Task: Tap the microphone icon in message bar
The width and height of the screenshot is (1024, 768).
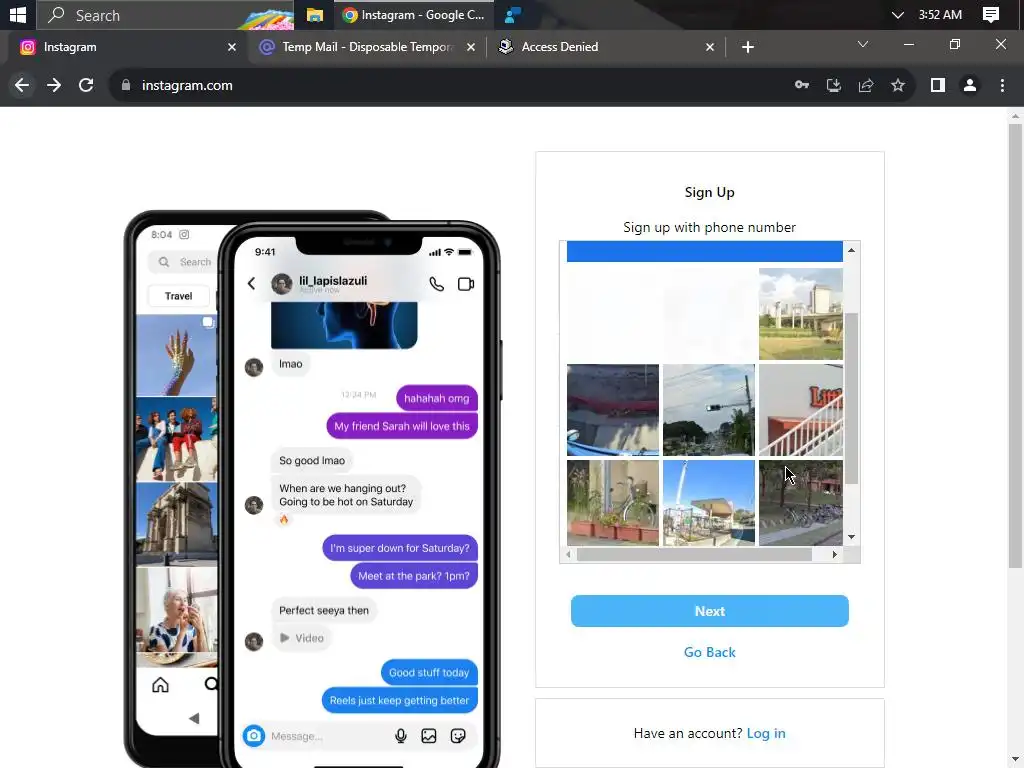Action: tap(400, 736)
